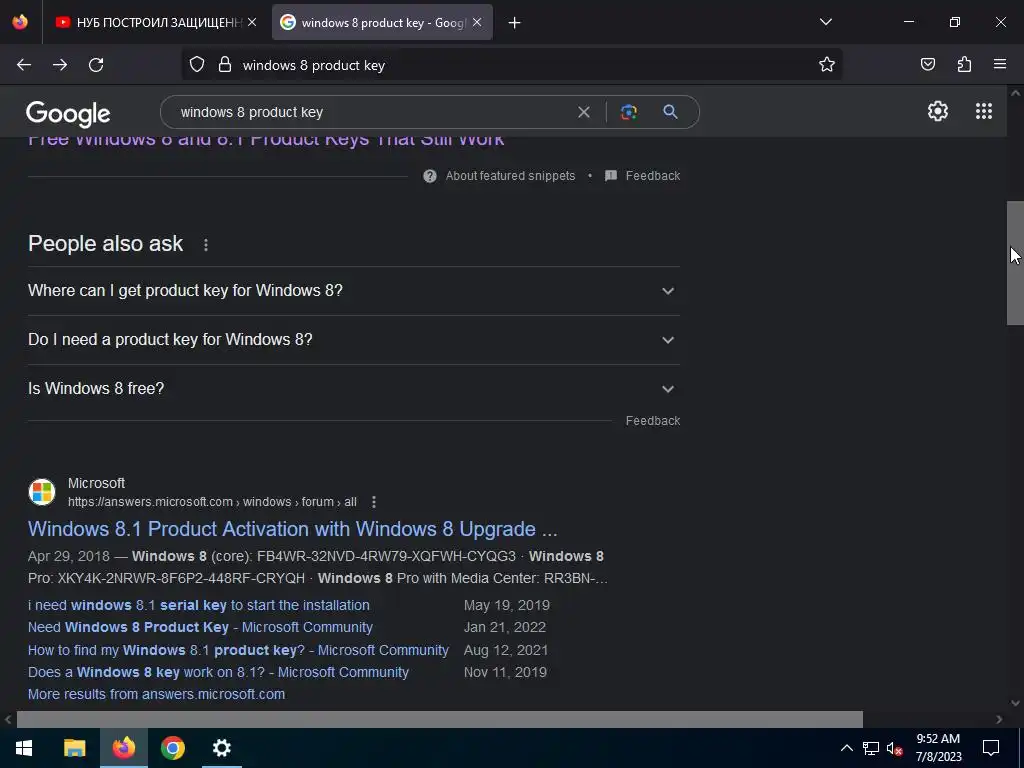1024x768 pixels.
Task: Click About featured snippets link
Action: pyautogui.click(x=510, y=176)
